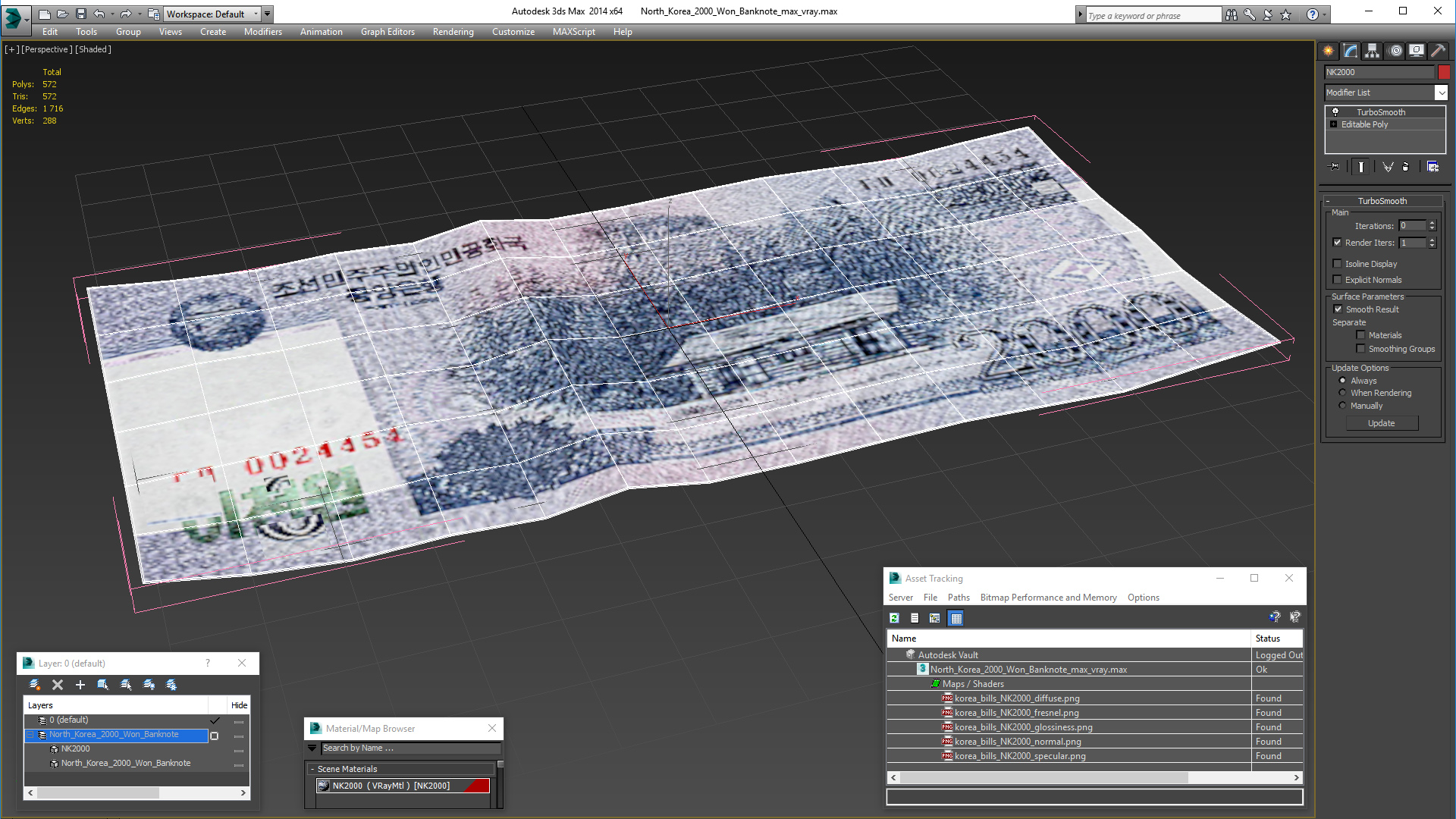Viewport: 1456px width, 819px height.
Task: Delete layer X icon in Layer dialog
Action: pyautogui.click(x=58, y=685)
